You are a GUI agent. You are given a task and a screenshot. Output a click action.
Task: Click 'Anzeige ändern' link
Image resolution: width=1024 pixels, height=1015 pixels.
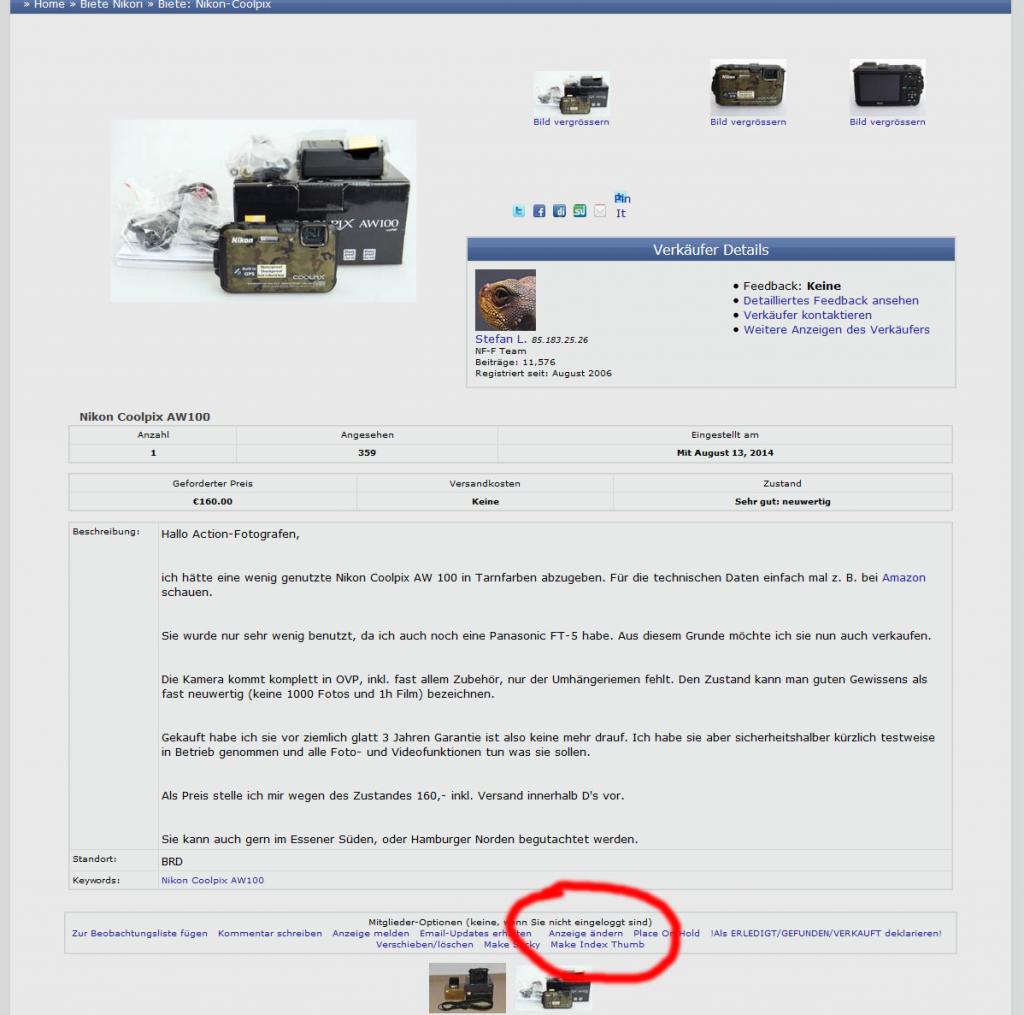click(x=585, y=933)
